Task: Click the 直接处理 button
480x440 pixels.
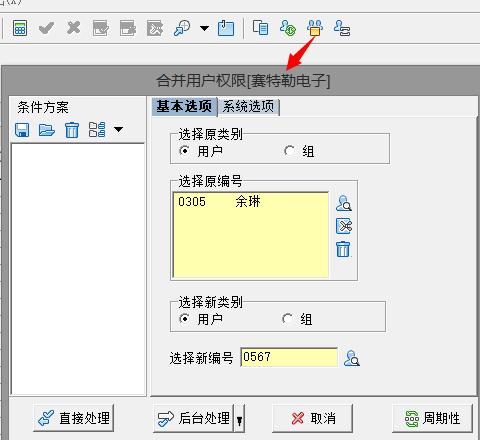Action: (74, 418)
